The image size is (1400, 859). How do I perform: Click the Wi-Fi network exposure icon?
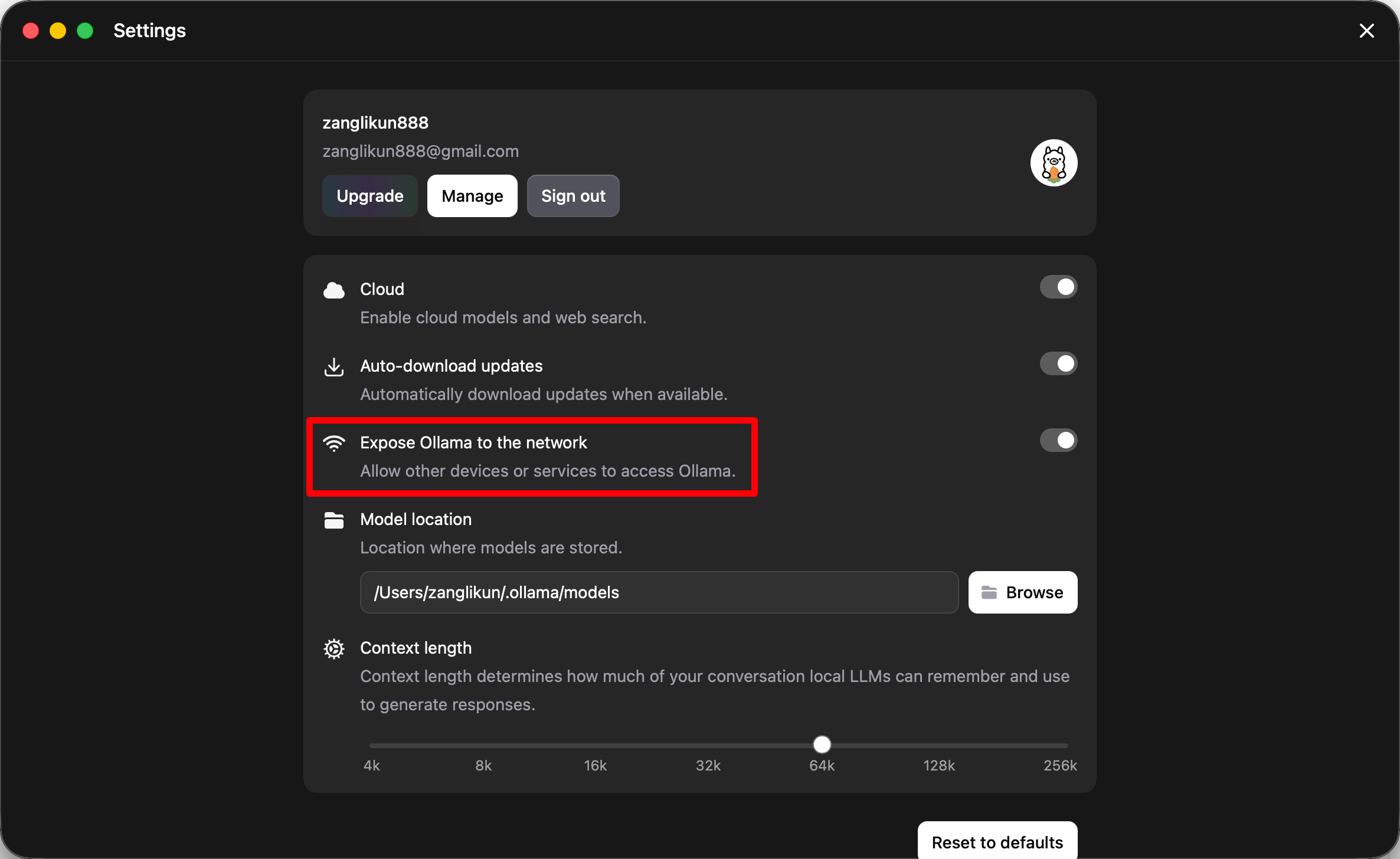[x=334, y=443]
